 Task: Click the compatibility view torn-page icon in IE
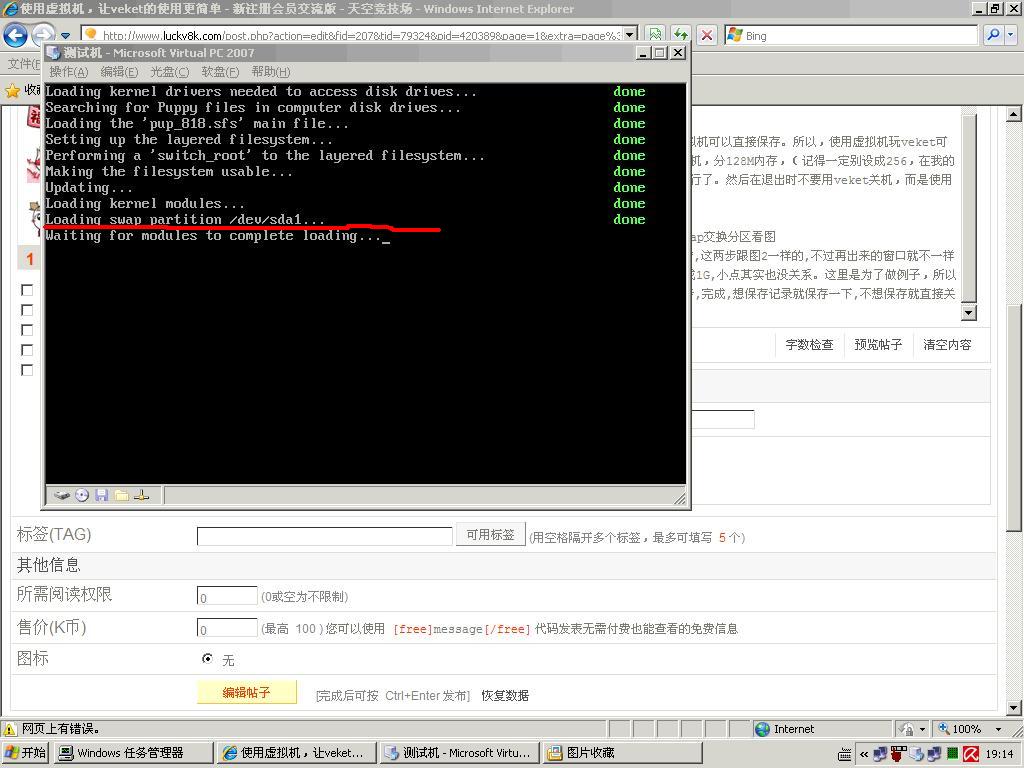(x=655, y=35)
